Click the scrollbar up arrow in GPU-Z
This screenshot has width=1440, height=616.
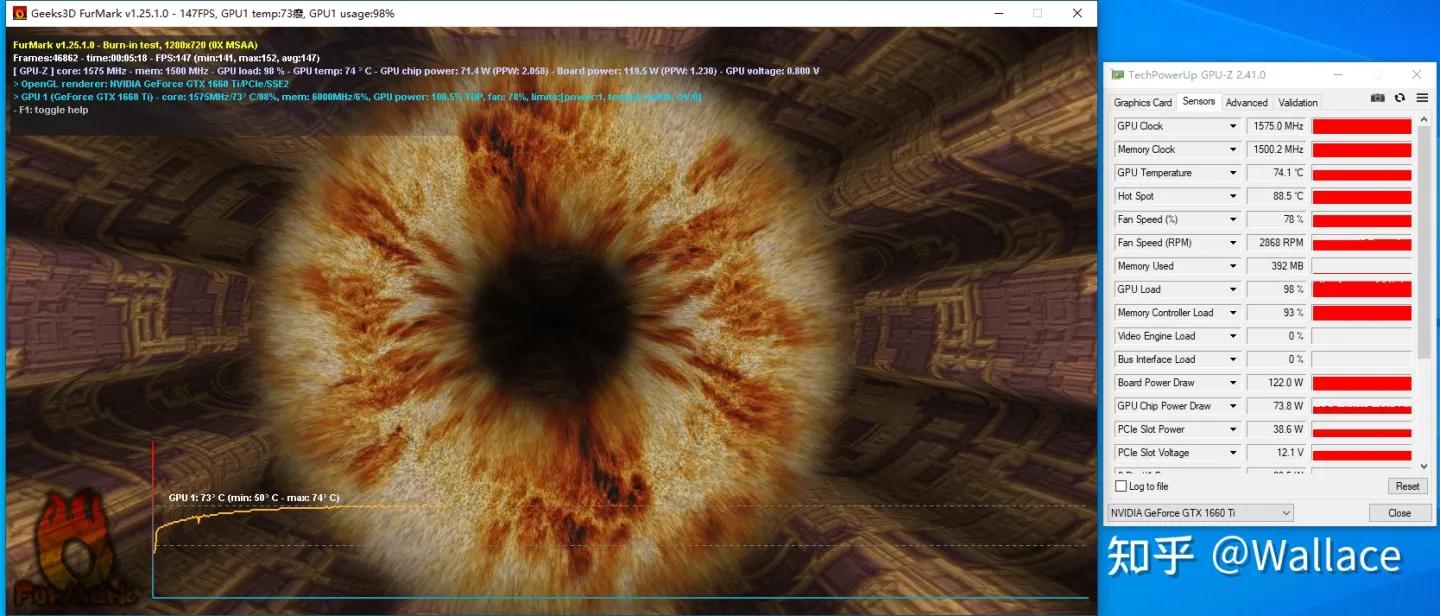[1425, 121]
